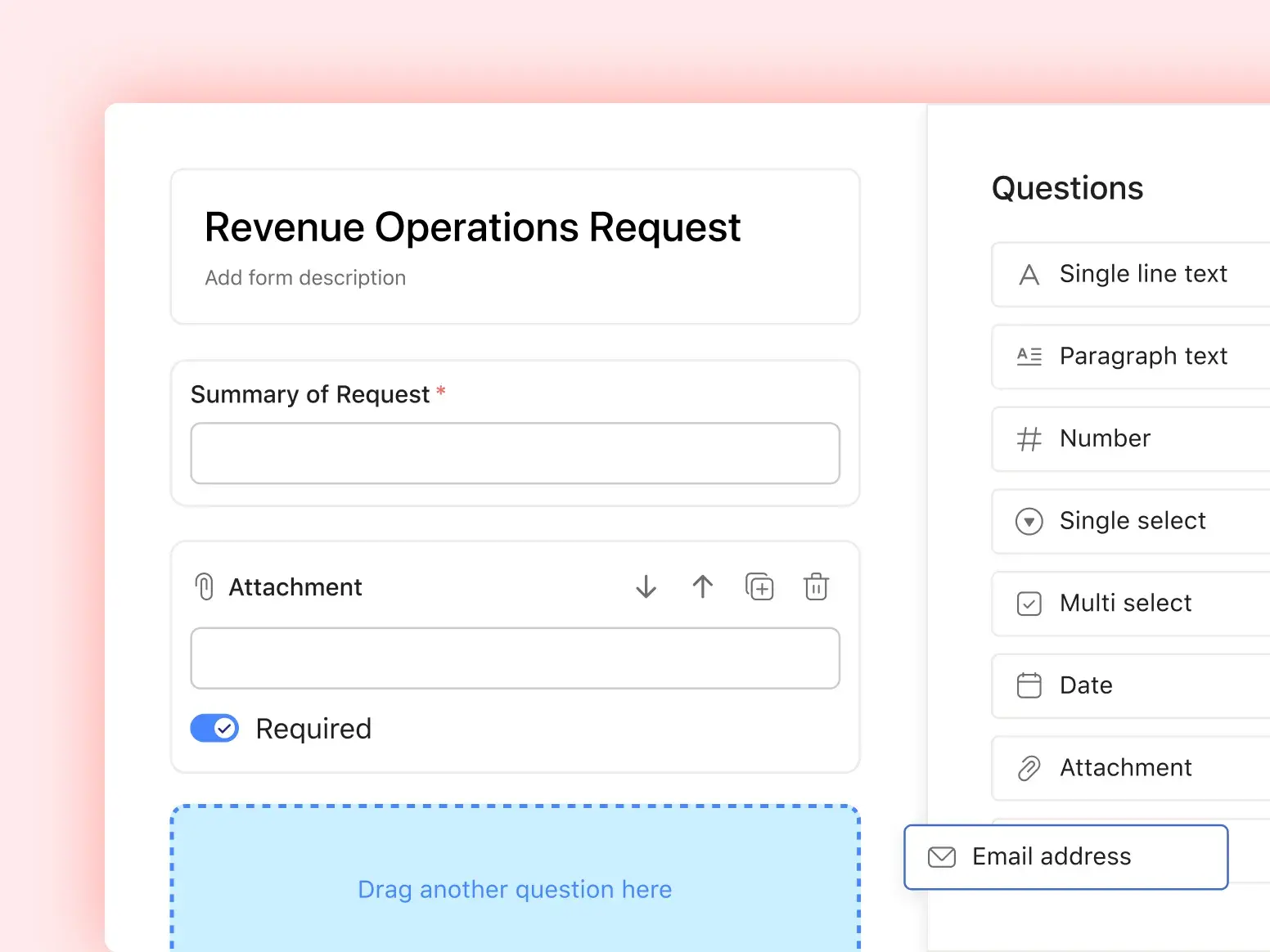Click the Single select dropdown icon

(x=1029, y=521)
